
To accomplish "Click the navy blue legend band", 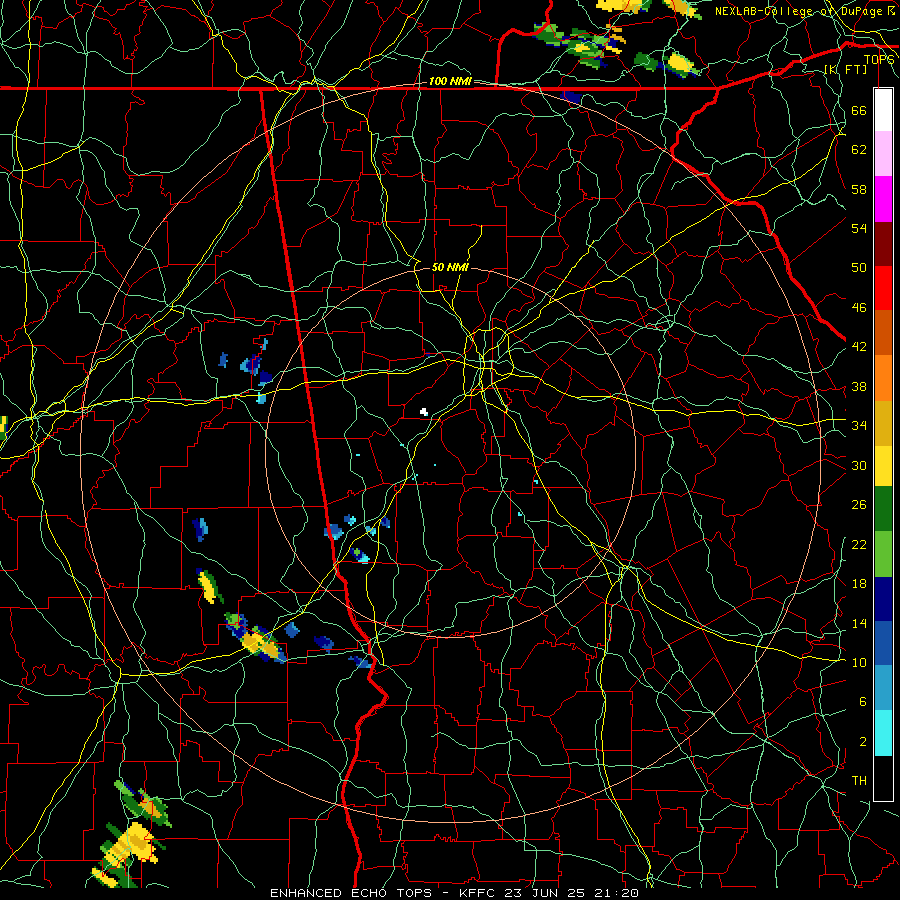I will [883, 599].
